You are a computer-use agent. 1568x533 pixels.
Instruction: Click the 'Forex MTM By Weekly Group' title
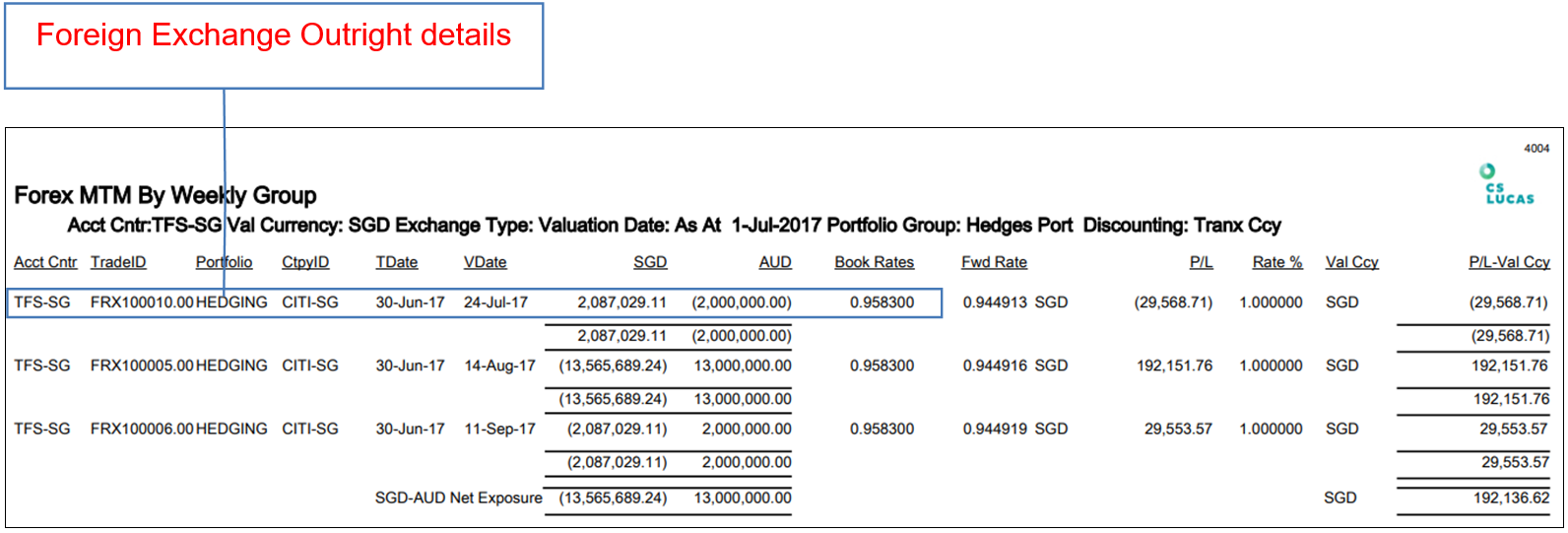(x=165, y=195)
